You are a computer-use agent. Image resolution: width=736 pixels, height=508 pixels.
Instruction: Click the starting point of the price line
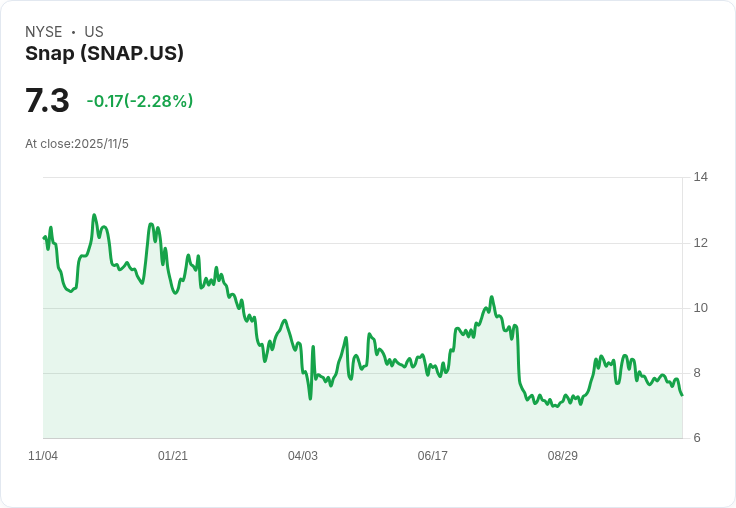(x=44, y=237)
